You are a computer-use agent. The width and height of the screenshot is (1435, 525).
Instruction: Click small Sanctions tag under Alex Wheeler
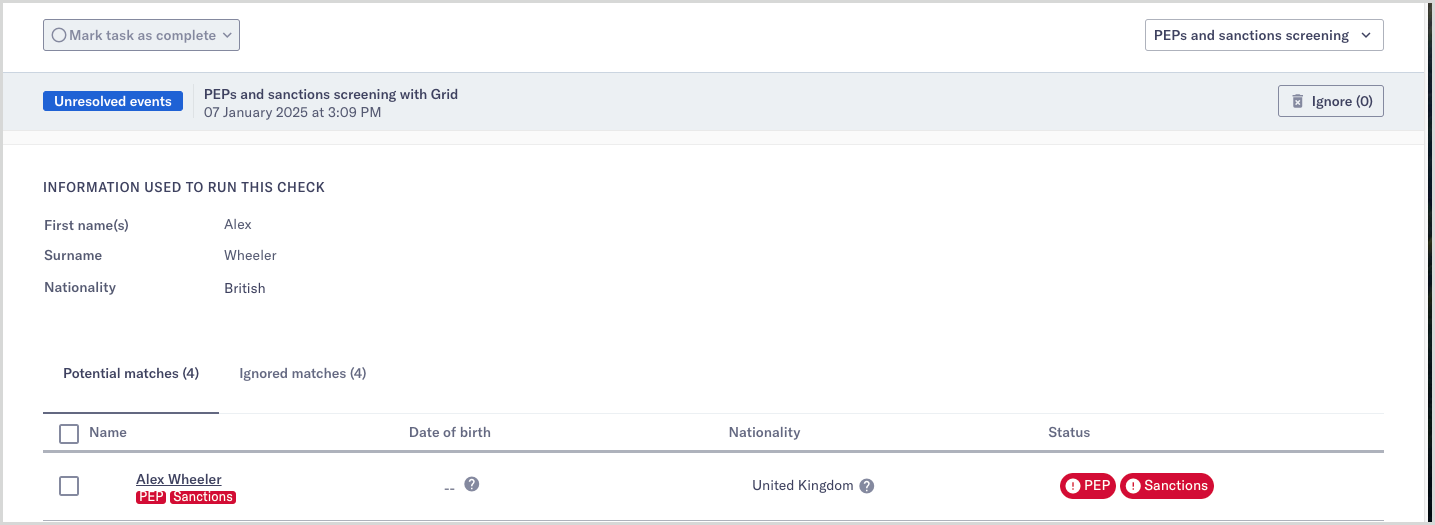click(203, 497)
